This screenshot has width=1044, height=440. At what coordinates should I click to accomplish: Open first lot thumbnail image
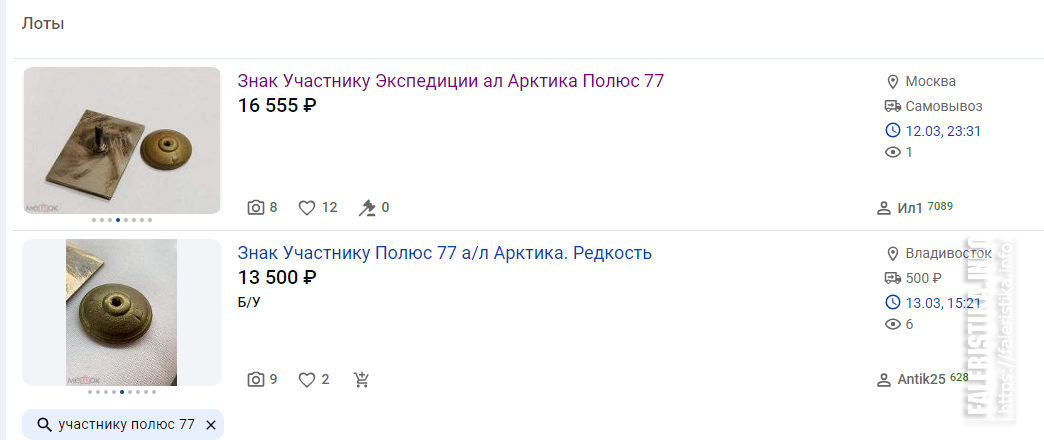(122, 140)
